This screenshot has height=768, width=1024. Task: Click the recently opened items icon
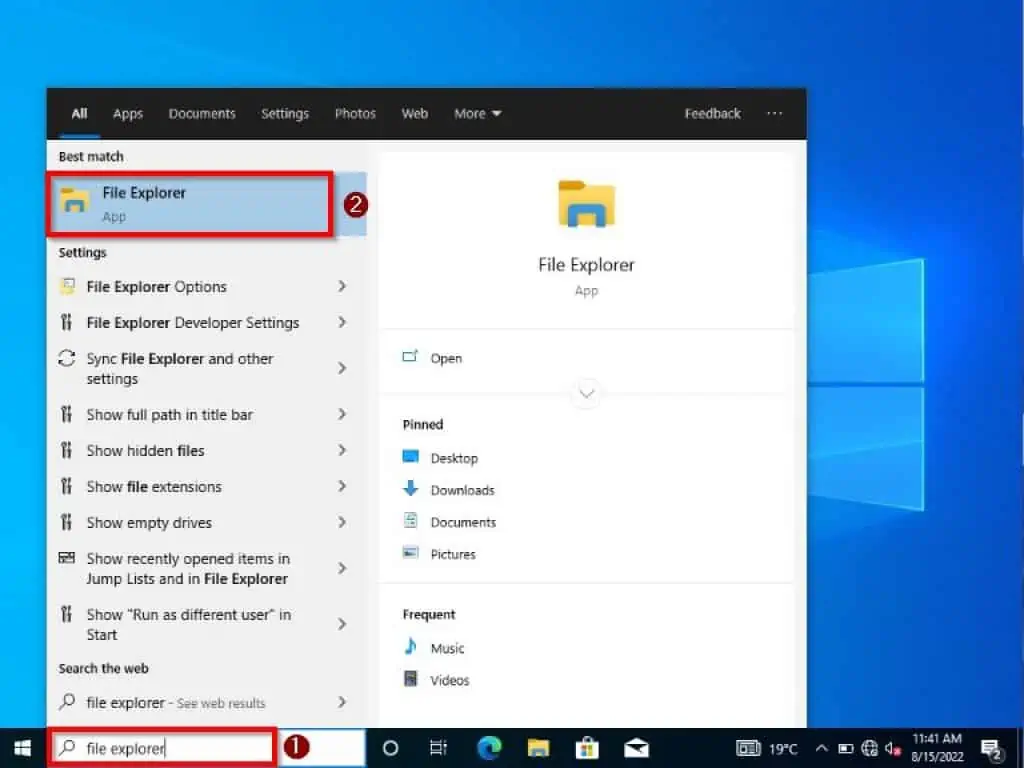tap(67, 557)
